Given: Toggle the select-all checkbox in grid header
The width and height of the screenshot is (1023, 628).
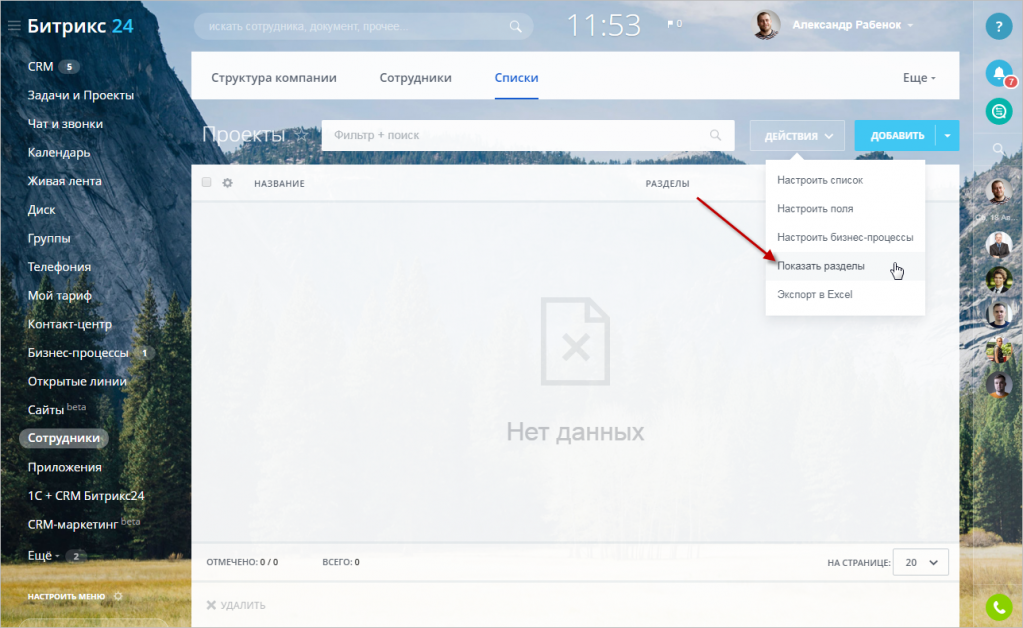Looking at the screenshot, I should (x=207, y=183).
